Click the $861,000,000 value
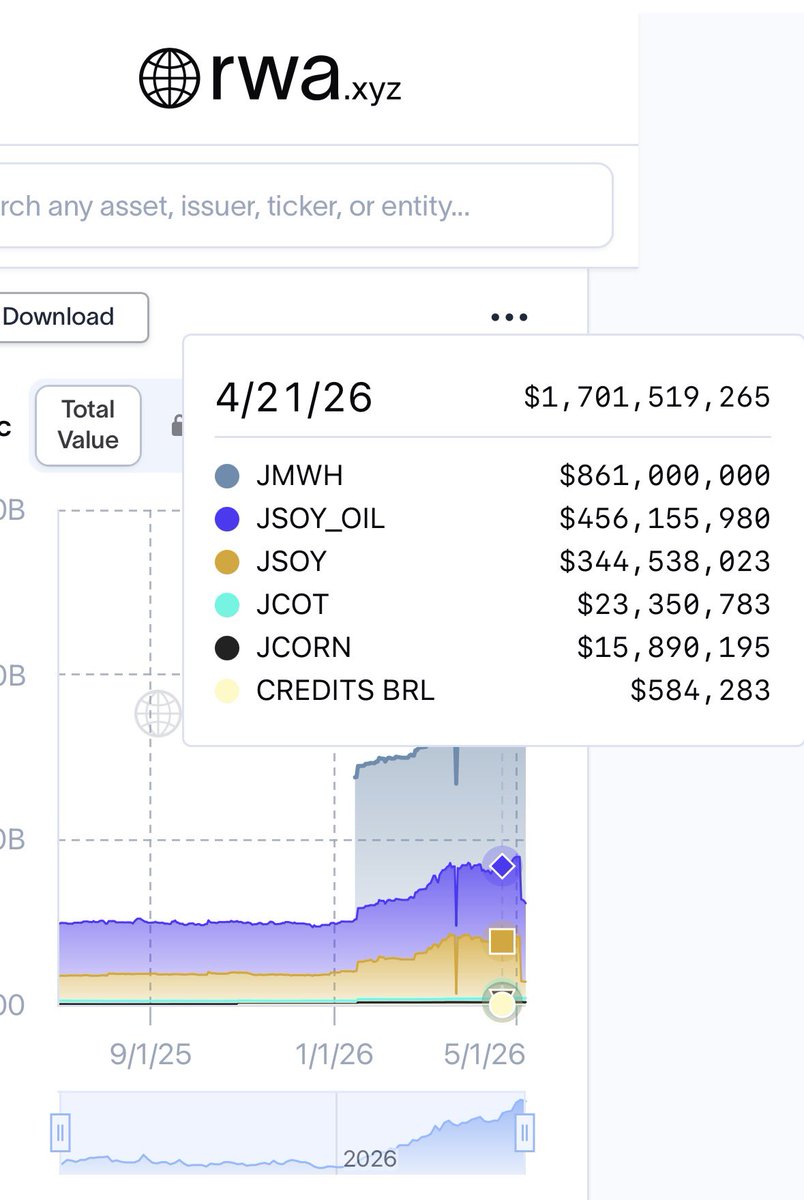804x1200 pixels. [665, 476]
